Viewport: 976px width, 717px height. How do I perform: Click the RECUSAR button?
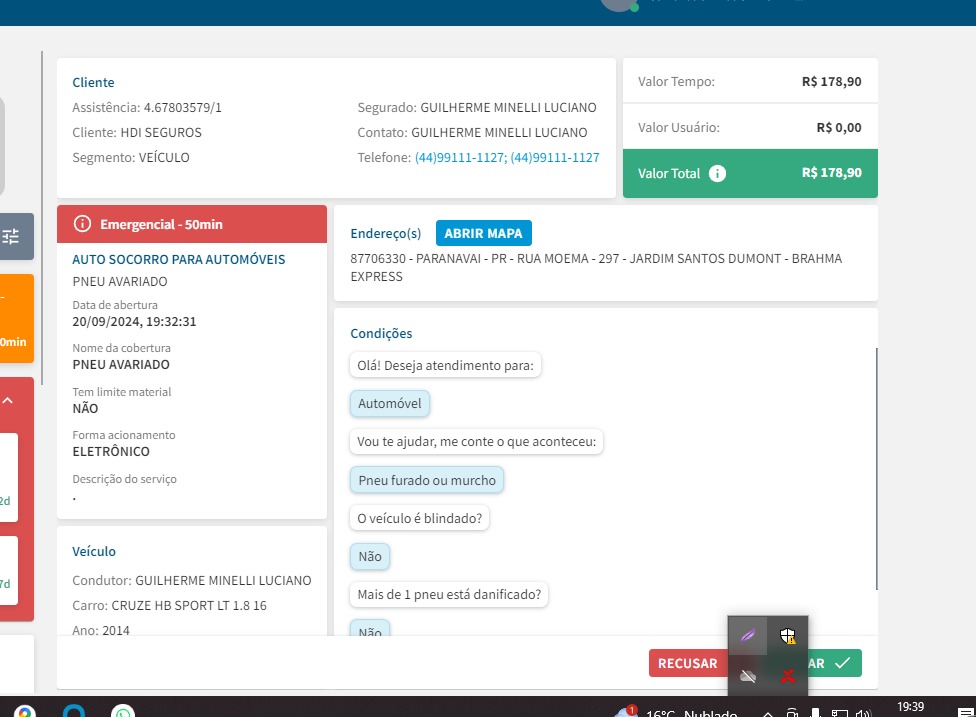tap(687, 663)
